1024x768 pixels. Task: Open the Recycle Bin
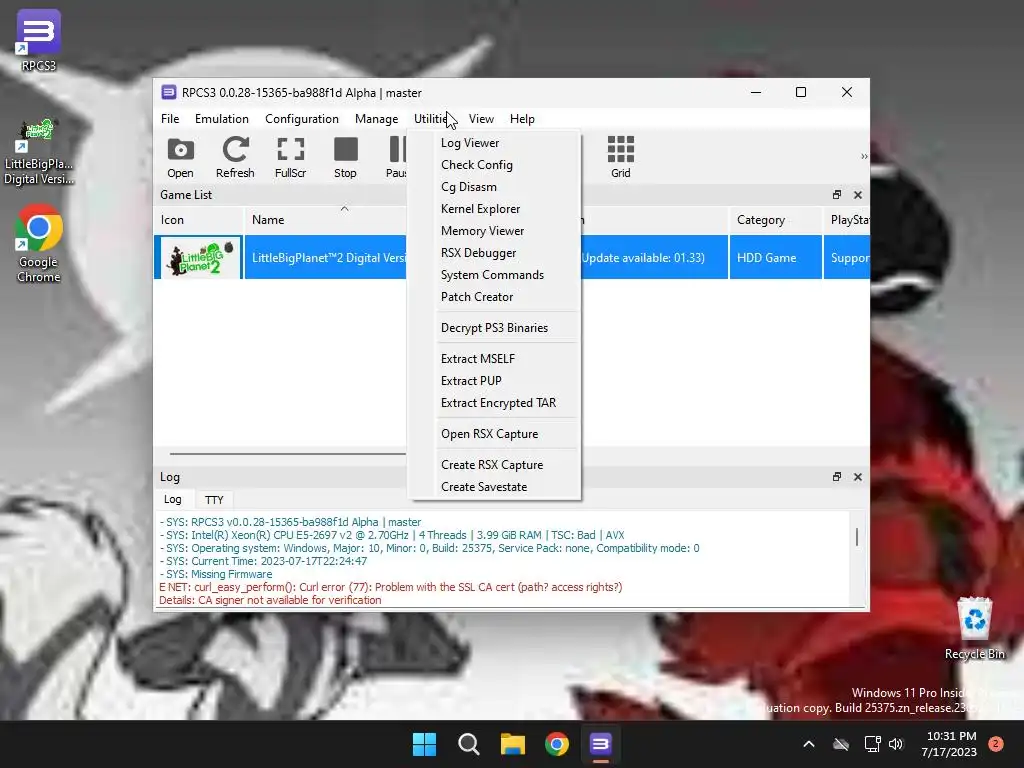coord(974,629)
